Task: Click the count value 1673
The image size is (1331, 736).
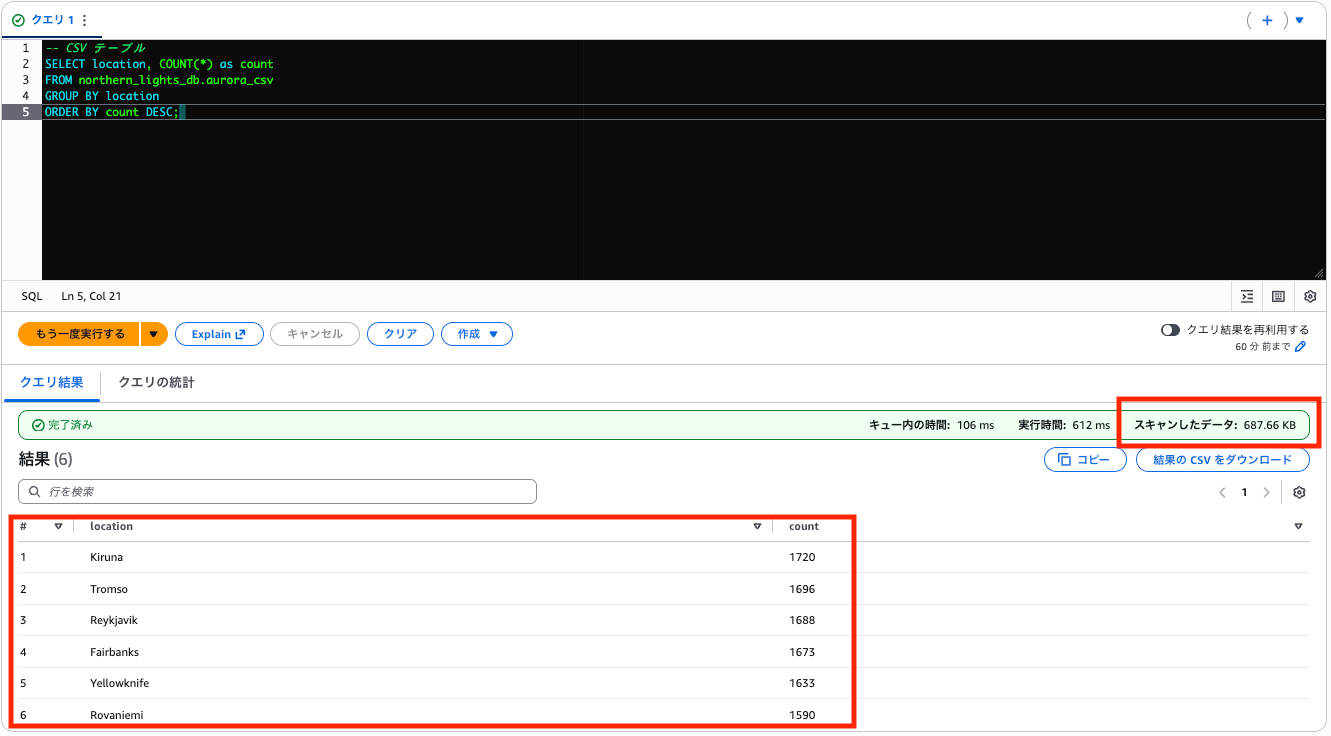Action: 802,652
